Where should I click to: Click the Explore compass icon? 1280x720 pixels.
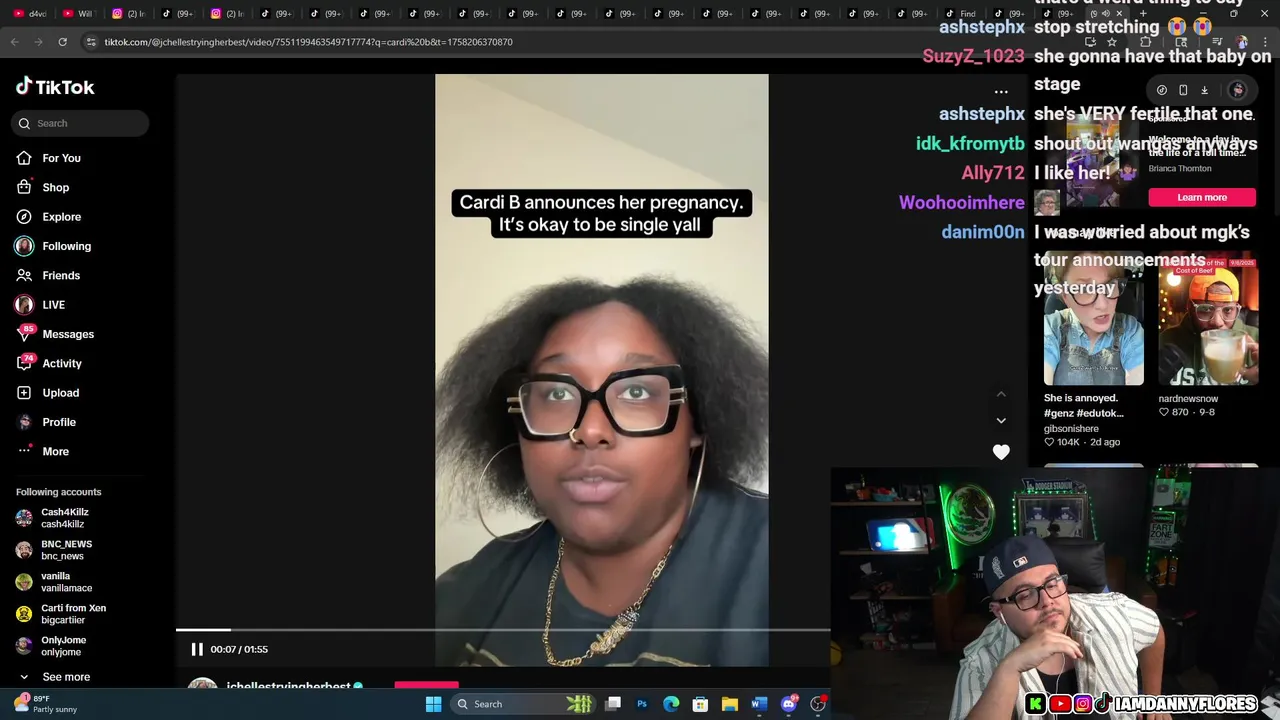[x=24, y=217]
